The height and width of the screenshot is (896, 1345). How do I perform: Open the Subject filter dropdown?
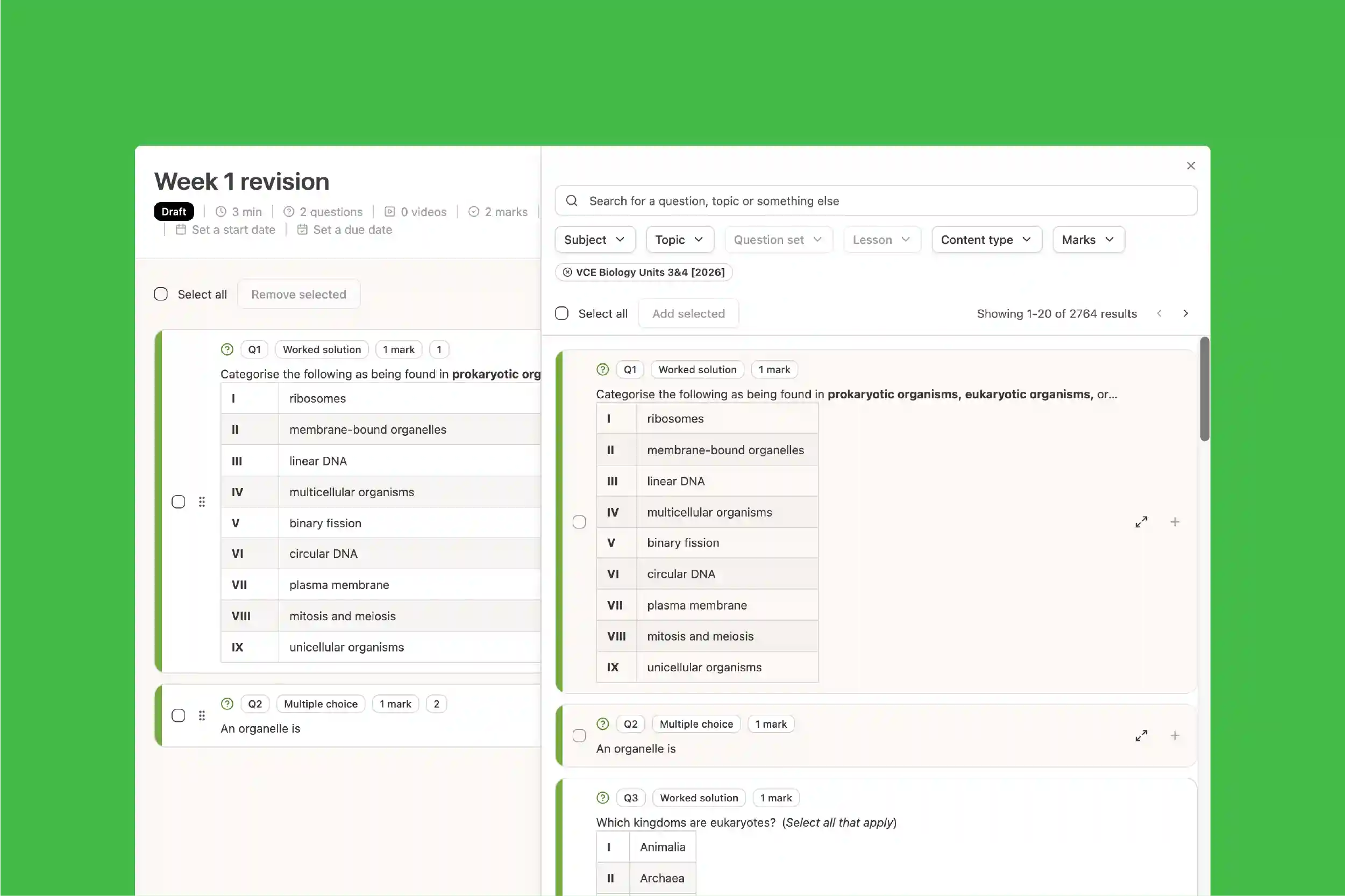[x=594, y=239]
